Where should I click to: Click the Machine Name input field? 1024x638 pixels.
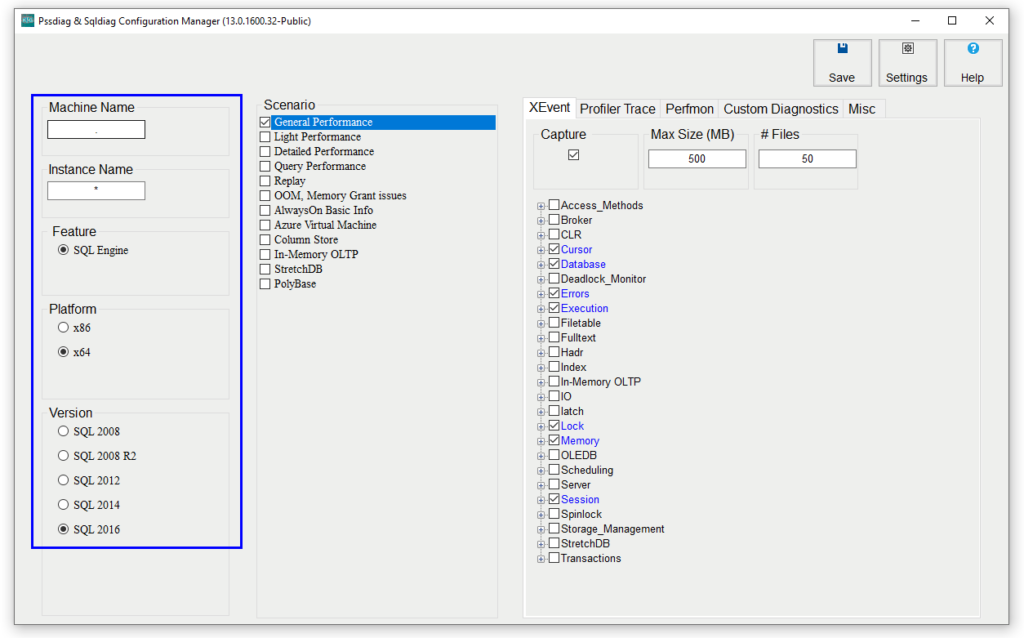pos(96,129)
